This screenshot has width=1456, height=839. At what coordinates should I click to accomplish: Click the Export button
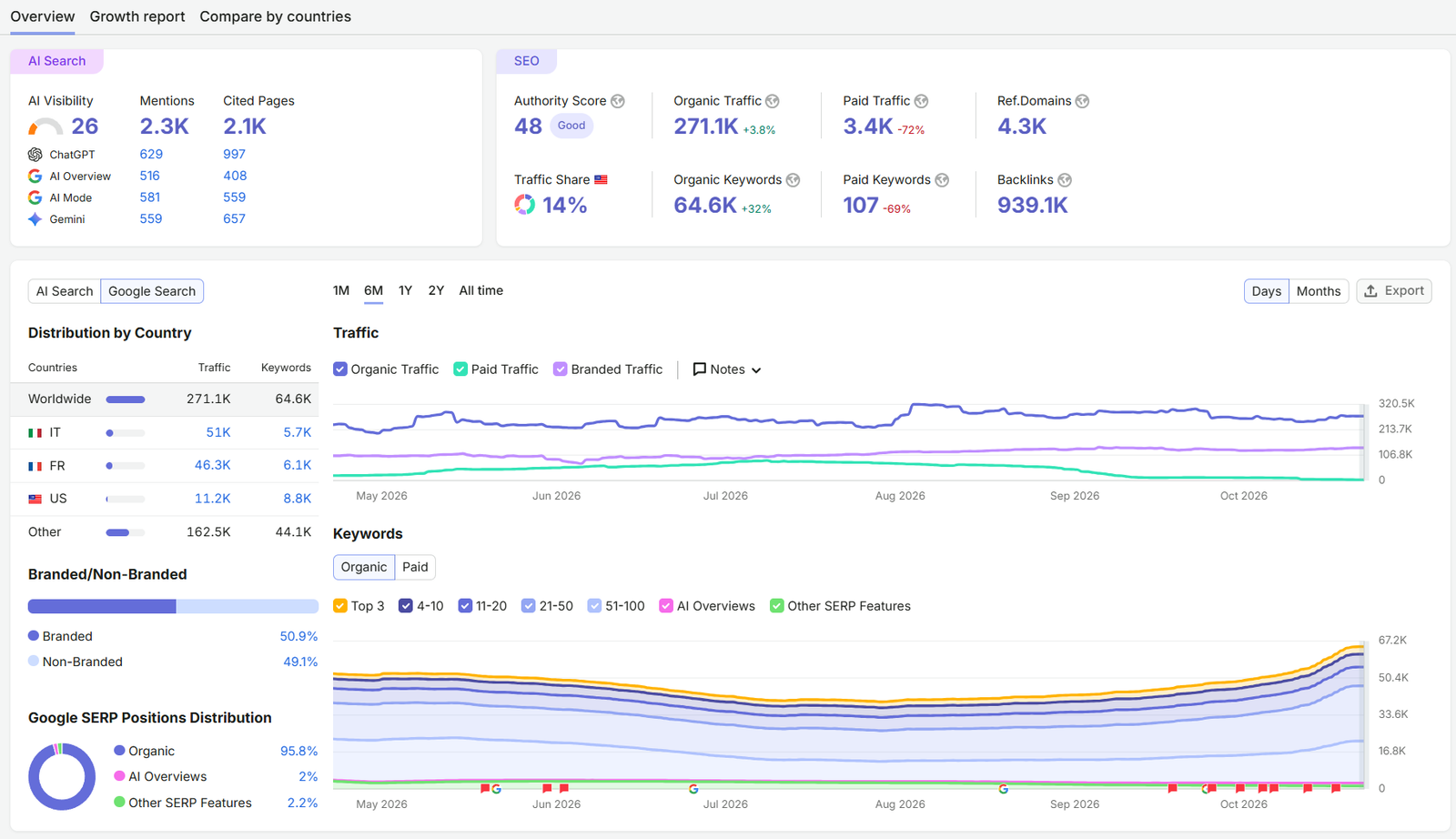[x=1394, y=291]
